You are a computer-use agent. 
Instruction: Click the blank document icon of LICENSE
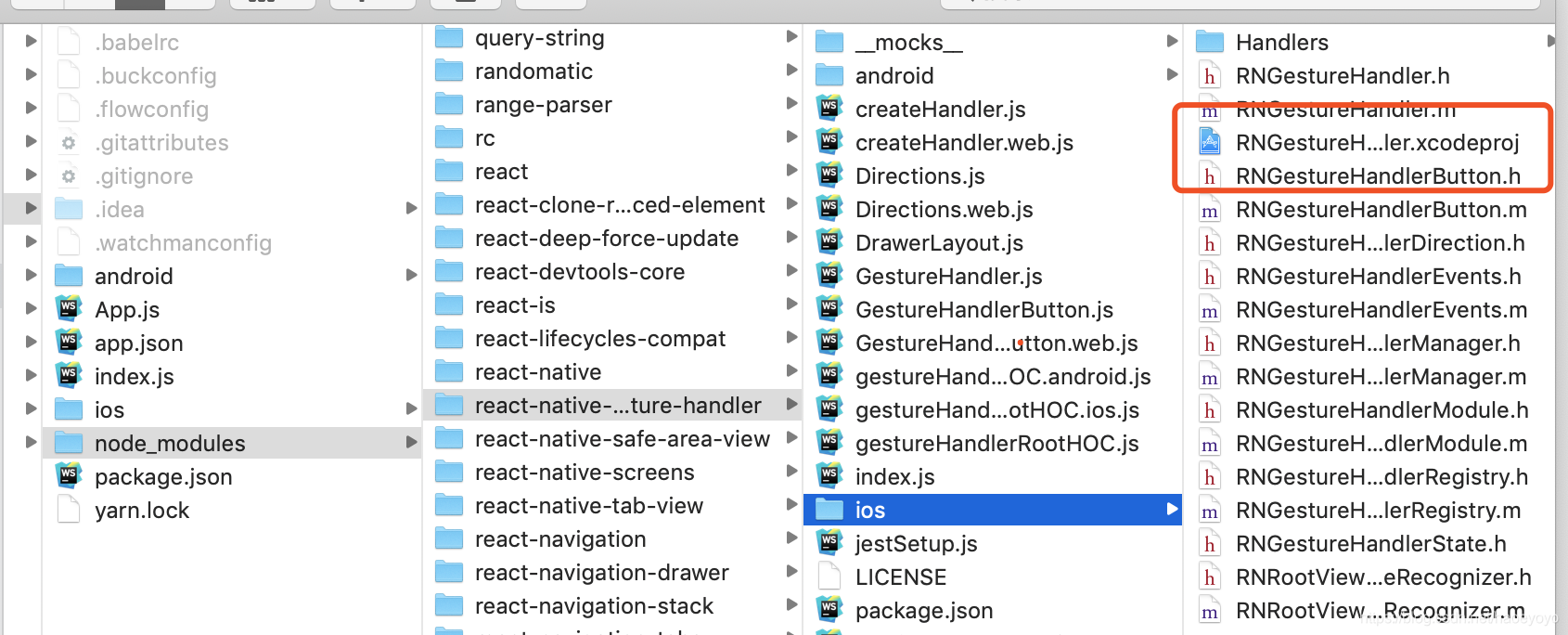click(829, 577)
